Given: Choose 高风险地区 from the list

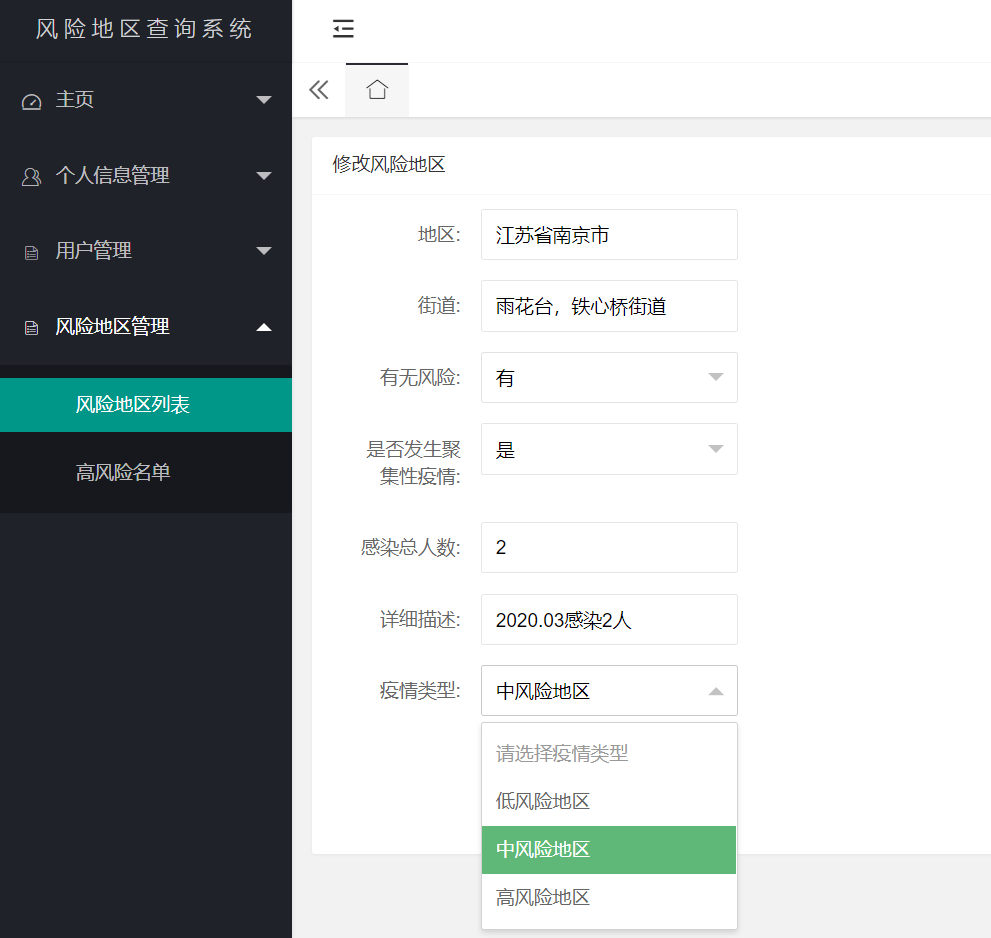Looking at the screenshot, I should [609, 898].
